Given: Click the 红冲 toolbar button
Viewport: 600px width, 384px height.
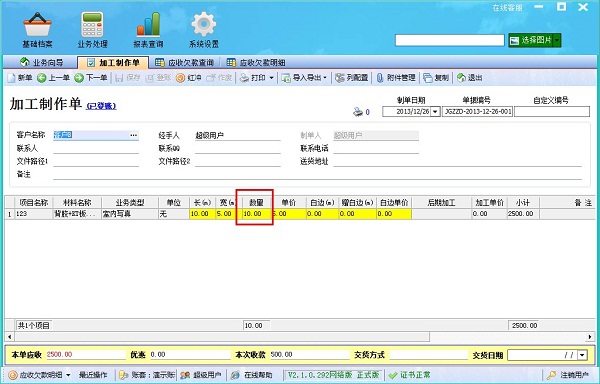Looking at the screenshot, I should pos(189,78).
